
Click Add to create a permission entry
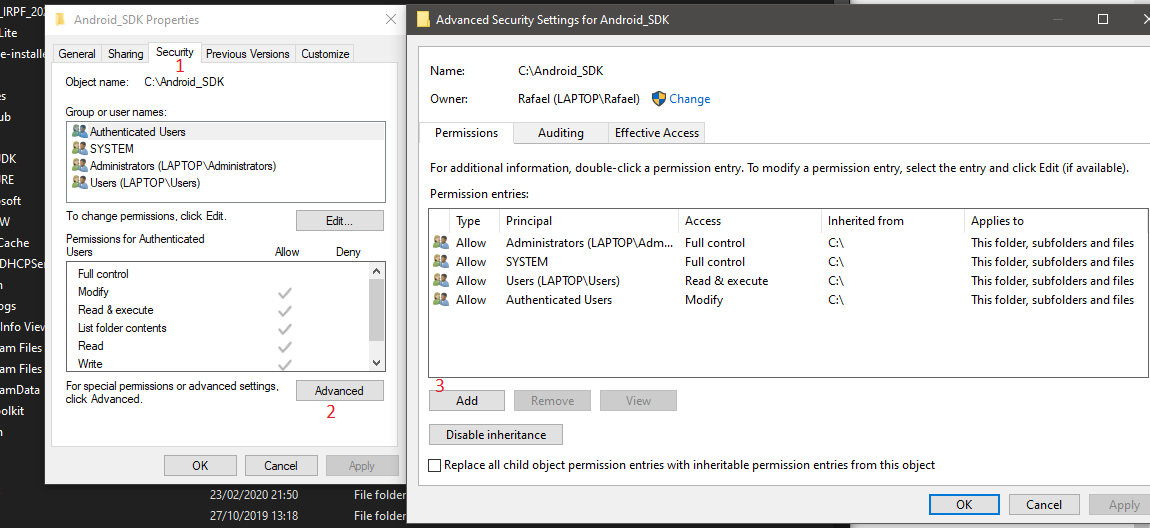coord(466,400)
